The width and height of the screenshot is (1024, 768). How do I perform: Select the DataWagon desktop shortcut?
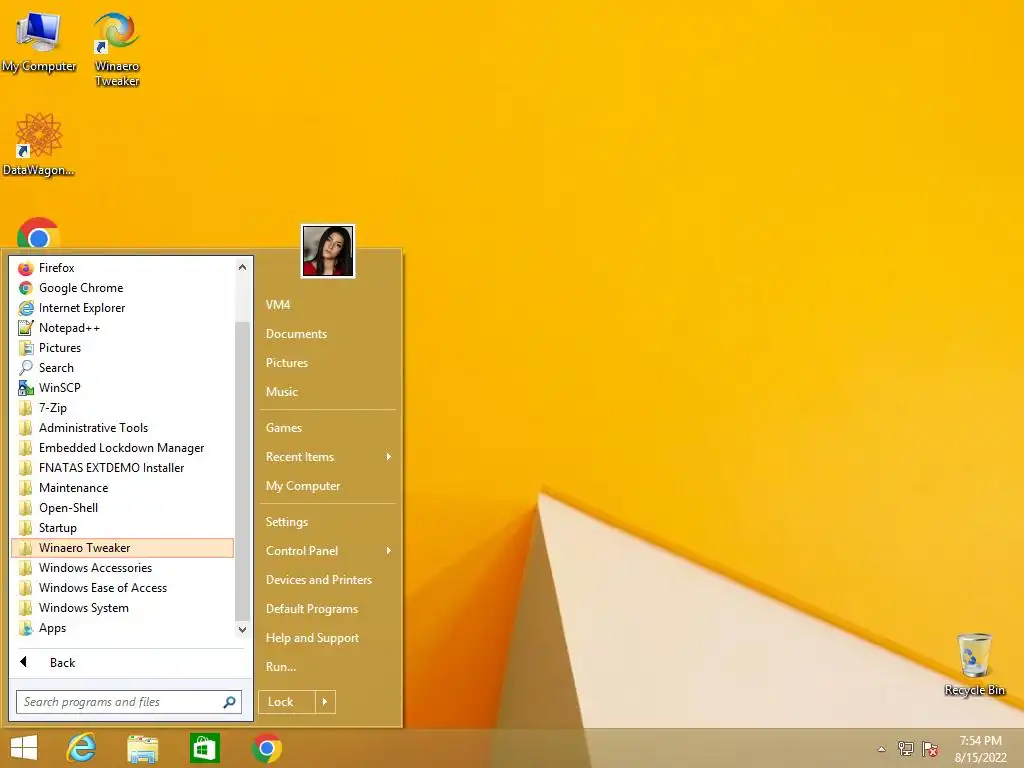(39, 144)
